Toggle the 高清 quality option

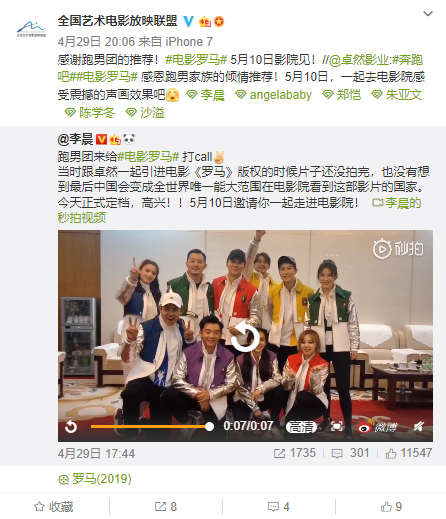pyautogui.click(x=301, y=426)
